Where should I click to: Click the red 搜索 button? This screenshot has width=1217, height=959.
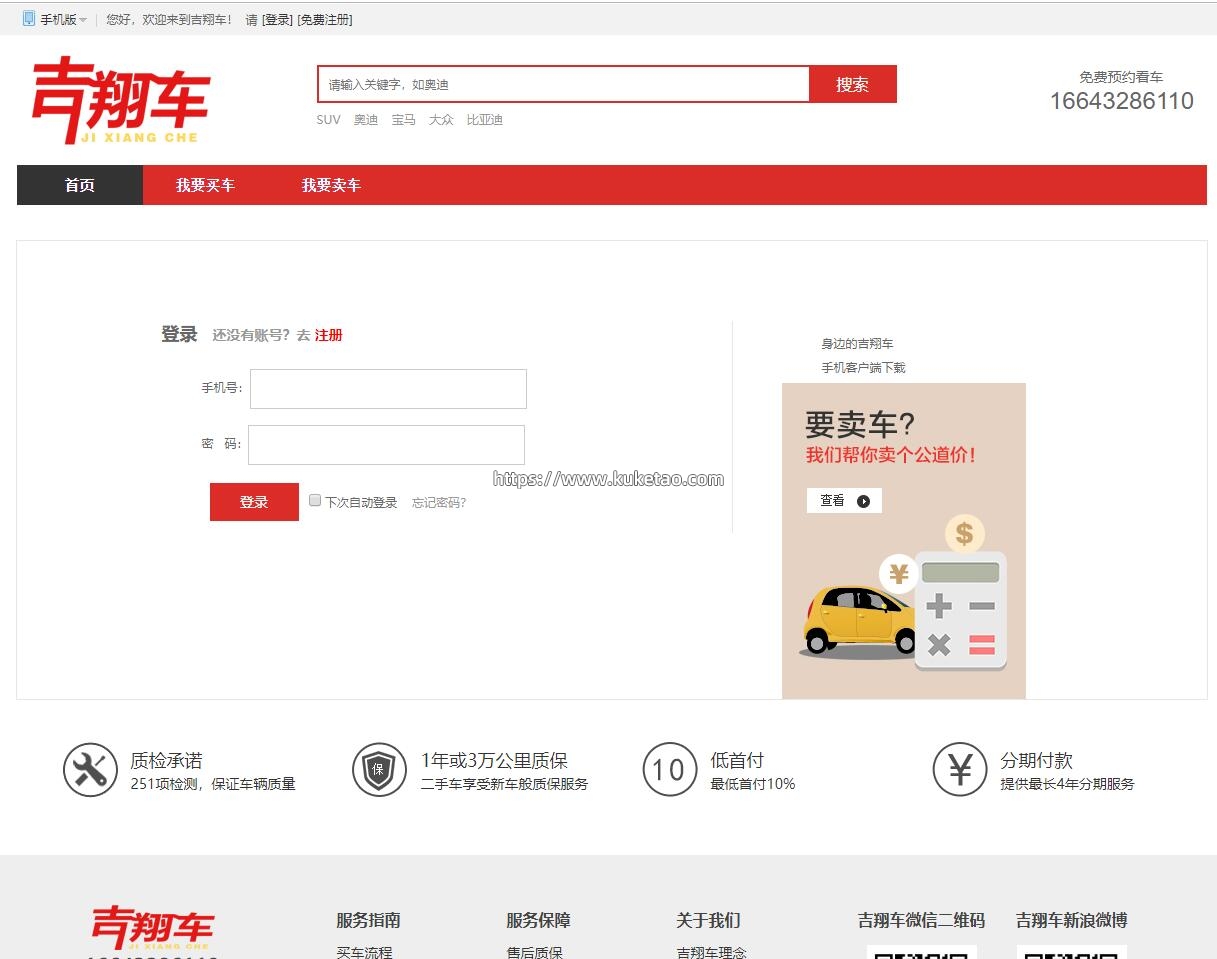point(853,84)
